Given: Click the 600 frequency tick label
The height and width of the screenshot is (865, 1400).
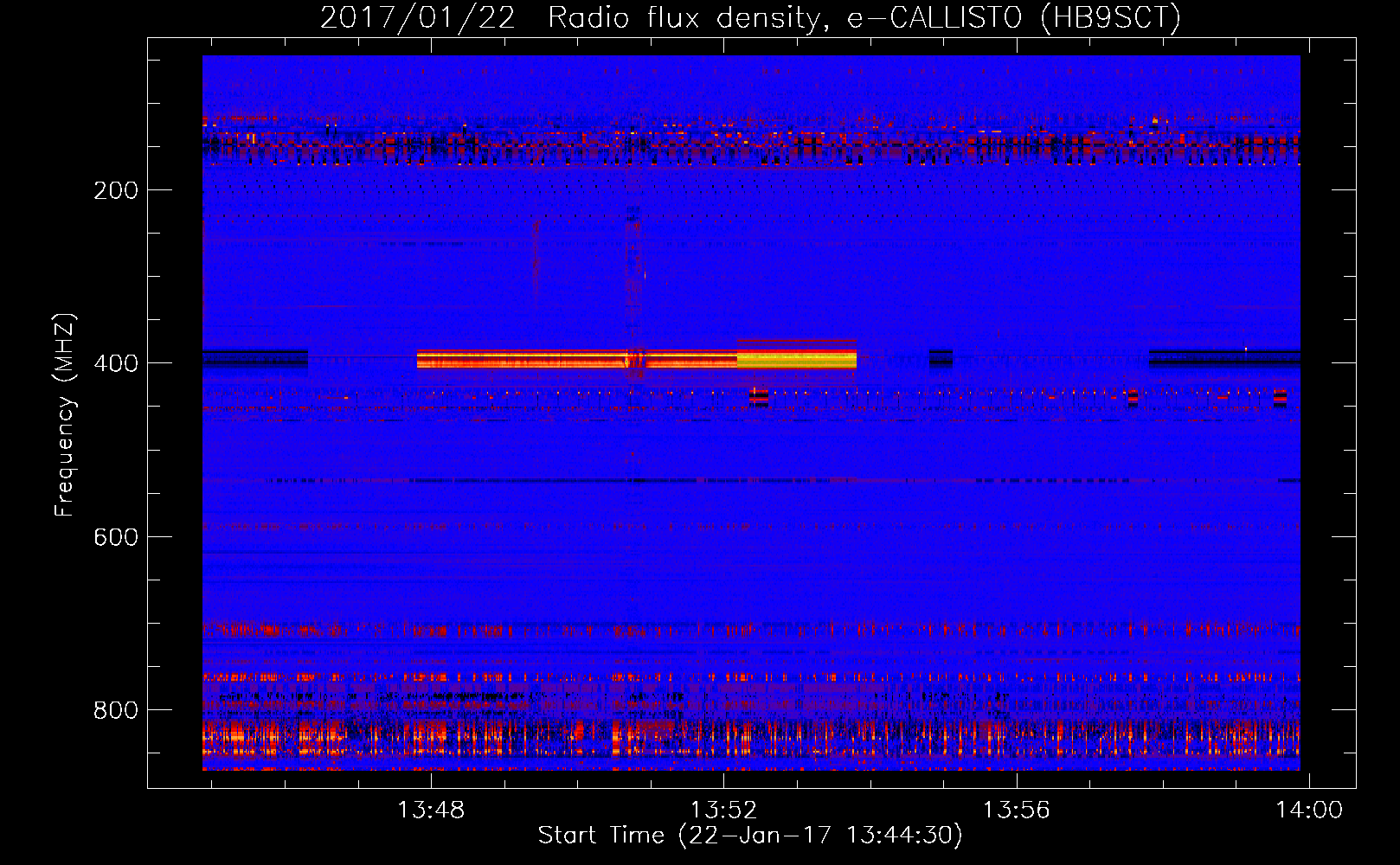Looking at the screenshot, I should pyautogui.click(x=116, y=537).
